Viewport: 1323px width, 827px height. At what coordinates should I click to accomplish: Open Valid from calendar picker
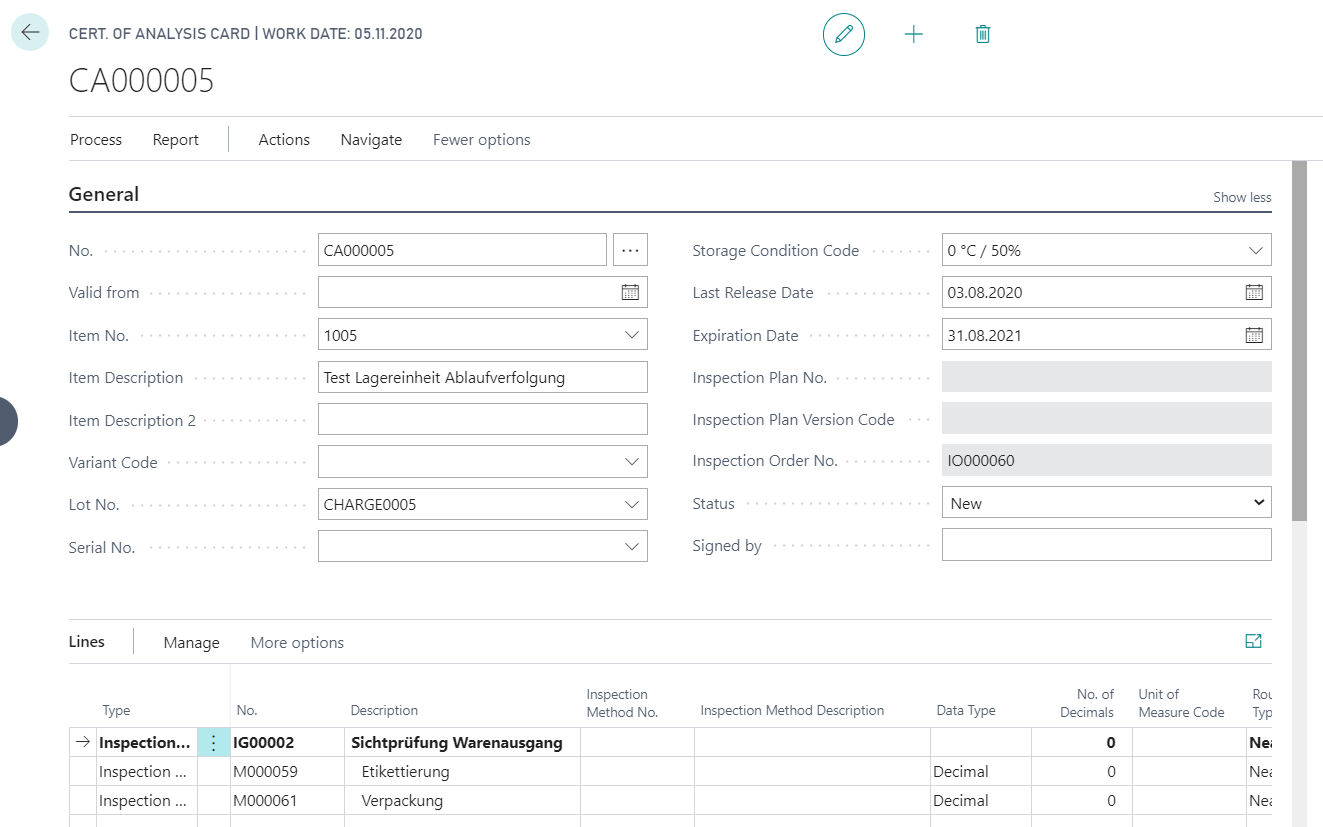[630, 293]
